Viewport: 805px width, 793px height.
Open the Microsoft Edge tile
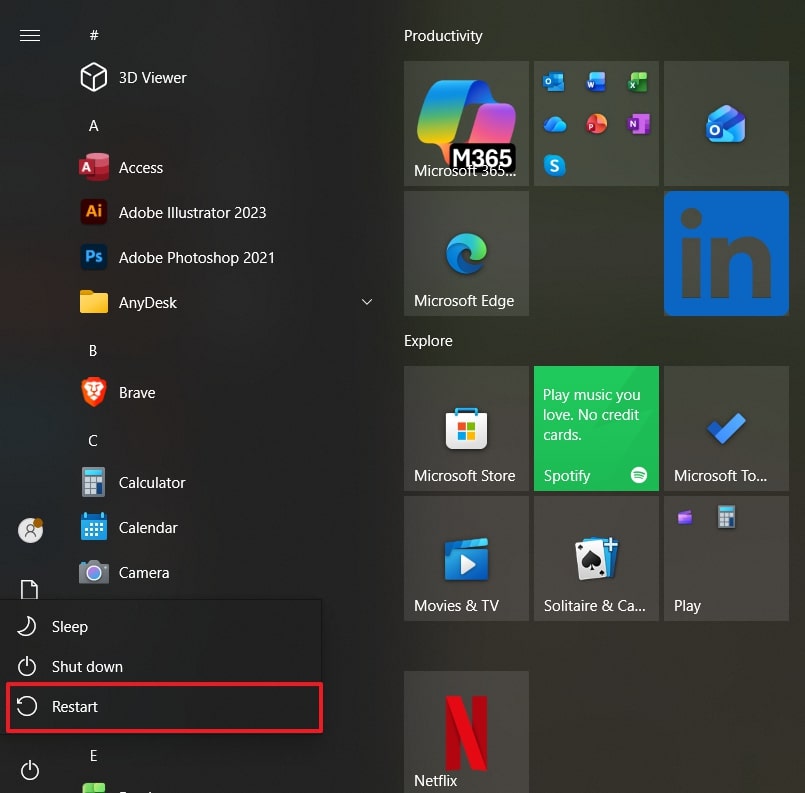pyautogui.click(x=466, y=253)
